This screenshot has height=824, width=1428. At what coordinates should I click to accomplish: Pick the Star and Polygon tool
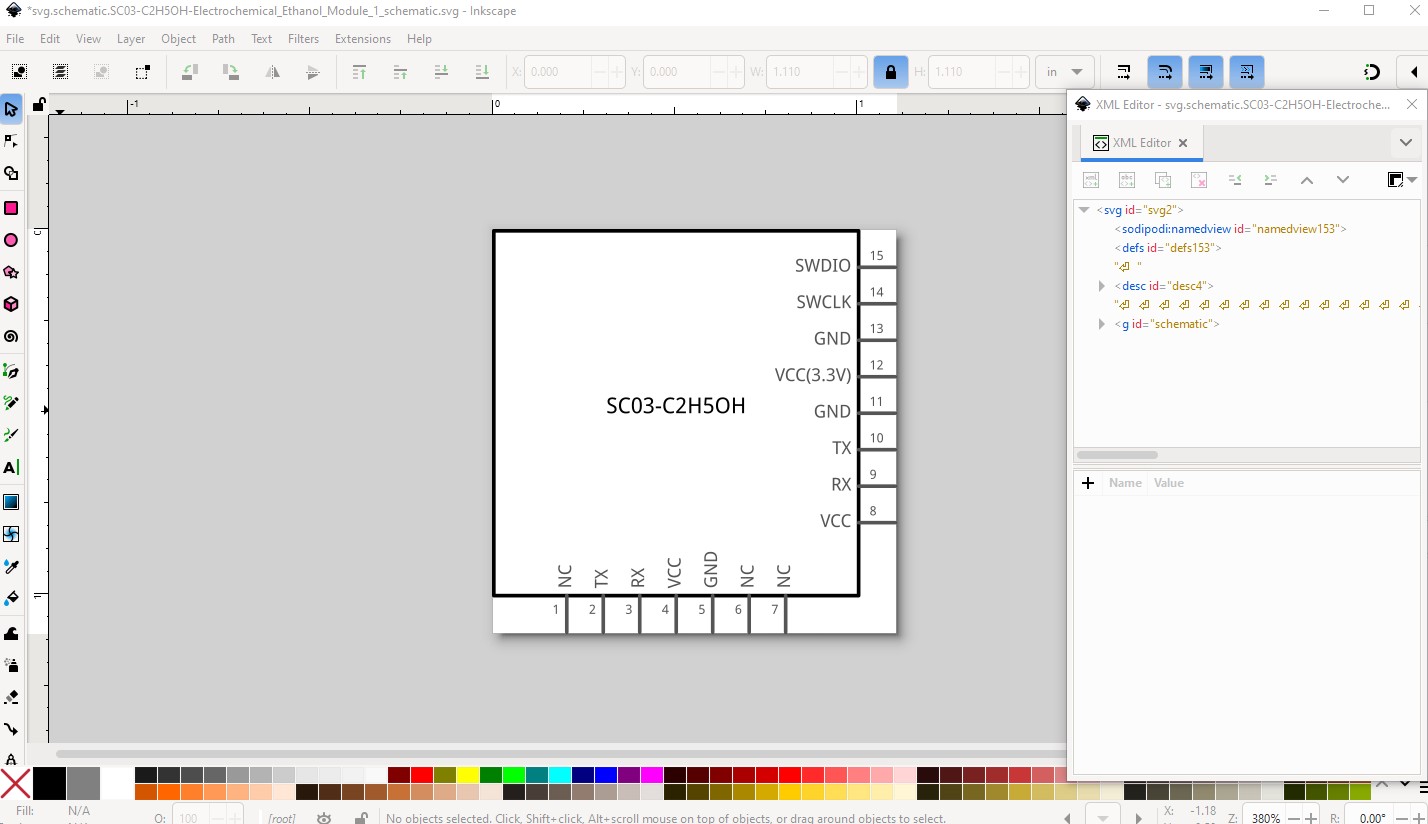pyautogui.click(x=11, y=272)
